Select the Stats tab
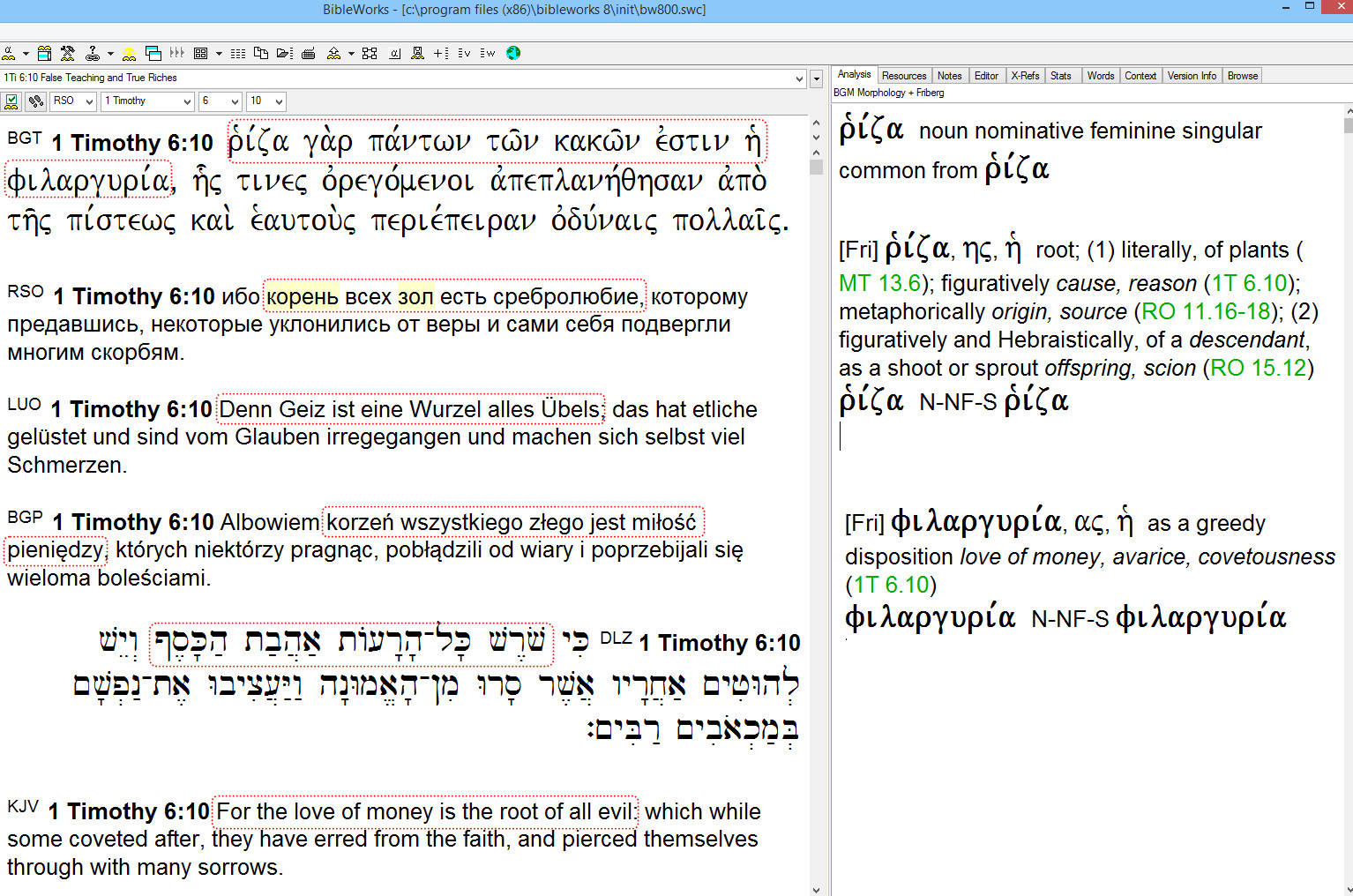The height and width of the screenshot is (896, 1353). click(x=1061, y=76)
